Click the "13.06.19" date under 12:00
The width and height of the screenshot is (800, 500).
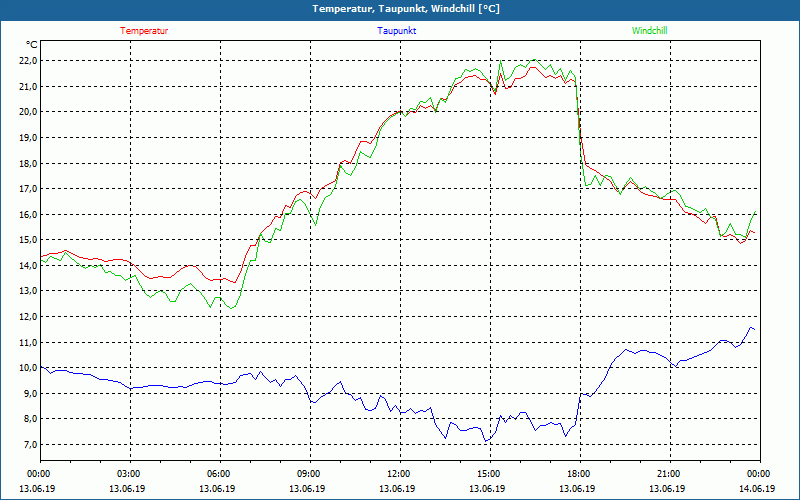[397, 488]
